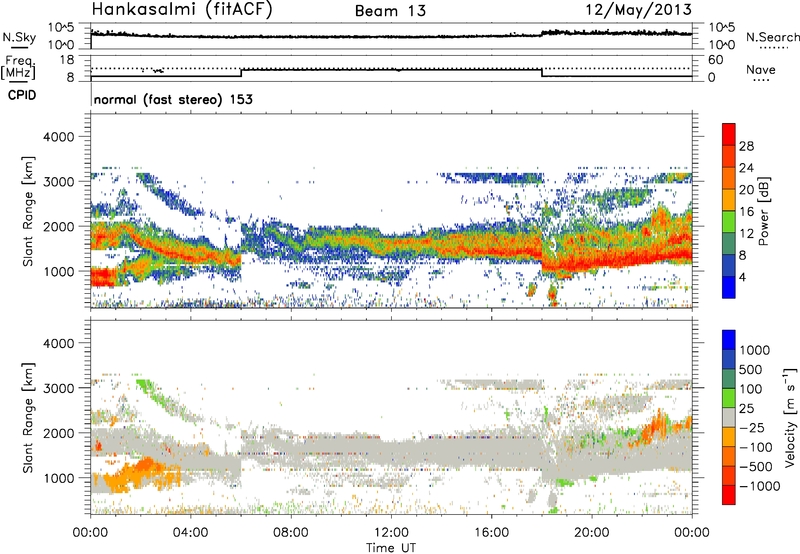This screenshot has height=554, width=800.
Task: Click the N.Search legend label
Action: [x=772, y=37]
